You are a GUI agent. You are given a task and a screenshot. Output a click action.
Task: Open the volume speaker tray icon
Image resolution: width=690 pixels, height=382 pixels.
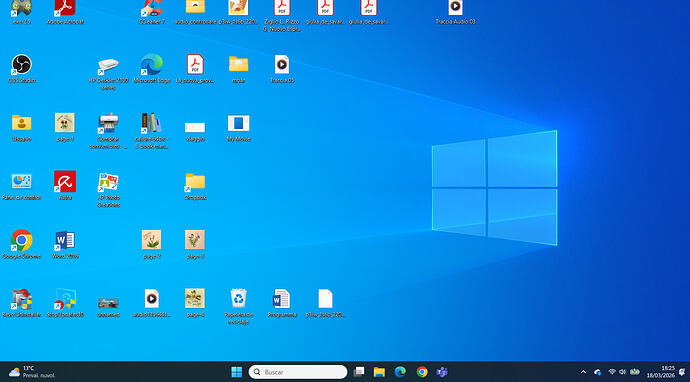[622, 372]
